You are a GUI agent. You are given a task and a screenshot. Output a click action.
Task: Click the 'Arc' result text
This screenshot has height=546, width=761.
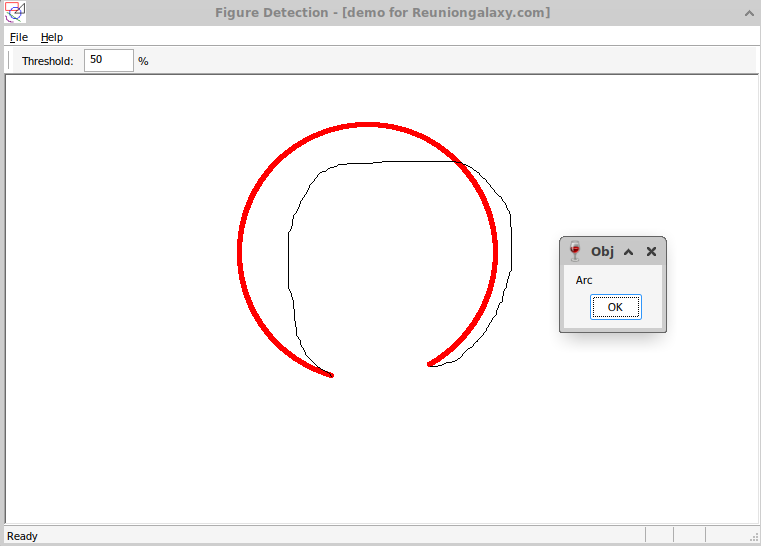point(584,280)
